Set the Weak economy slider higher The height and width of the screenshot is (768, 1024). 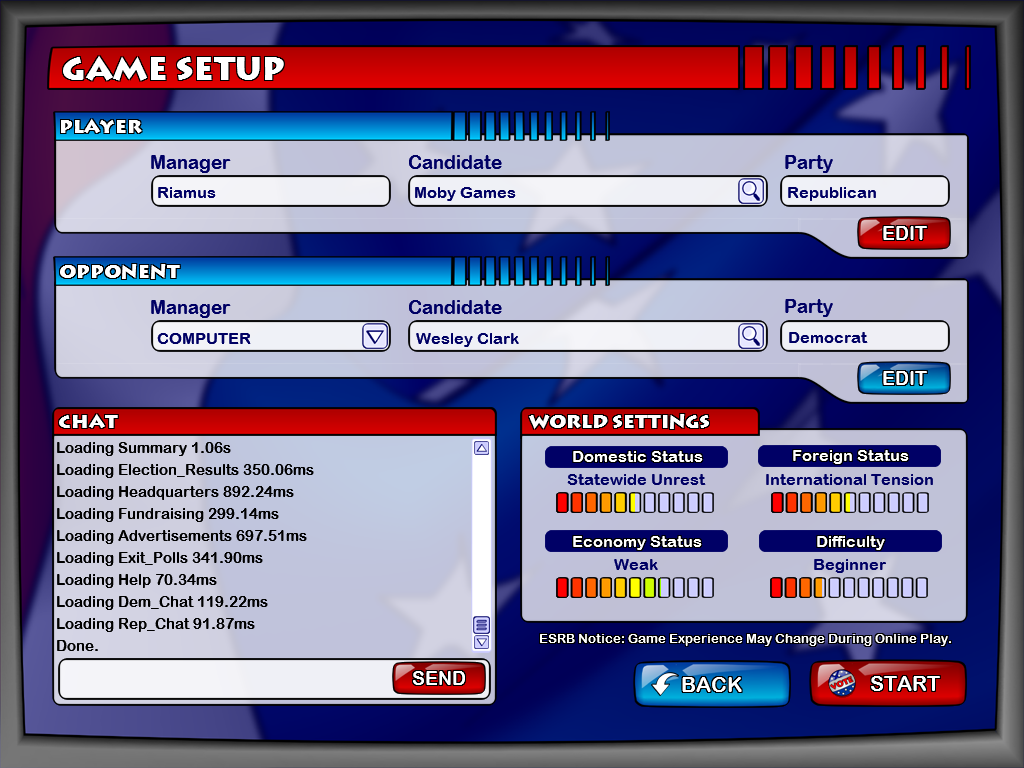point(636,588)
